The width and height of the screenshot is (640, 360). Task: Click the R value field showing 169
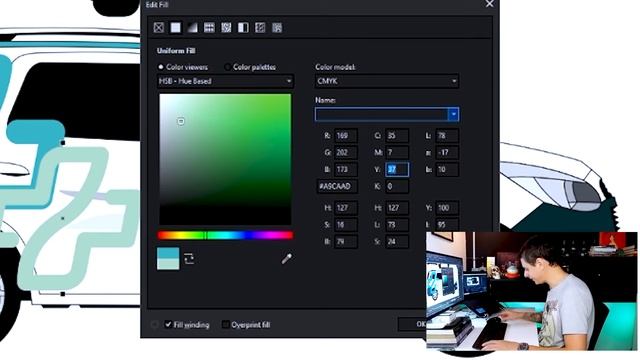point(346,136)
